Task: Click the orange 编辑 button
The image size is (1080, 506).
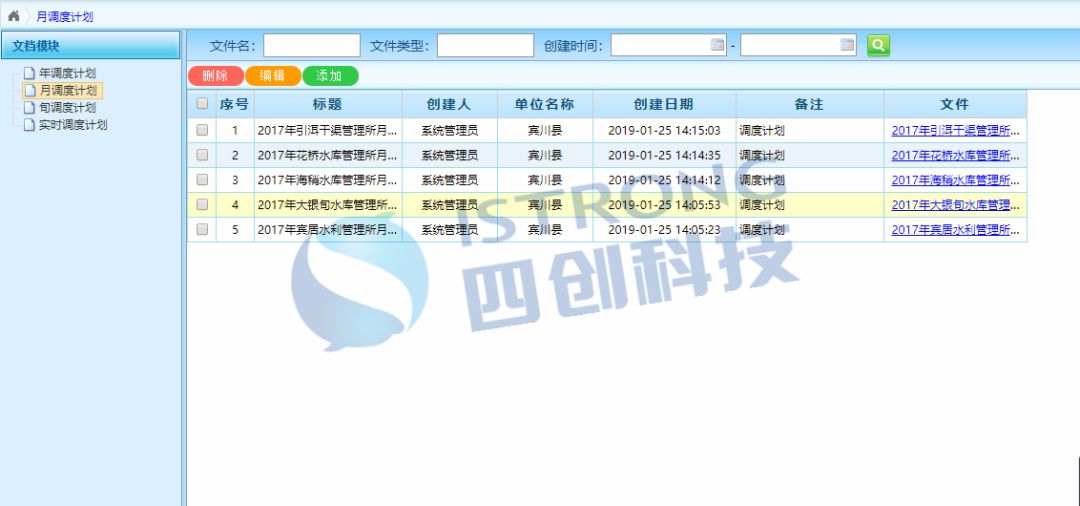Action: (x=272, y=76)
